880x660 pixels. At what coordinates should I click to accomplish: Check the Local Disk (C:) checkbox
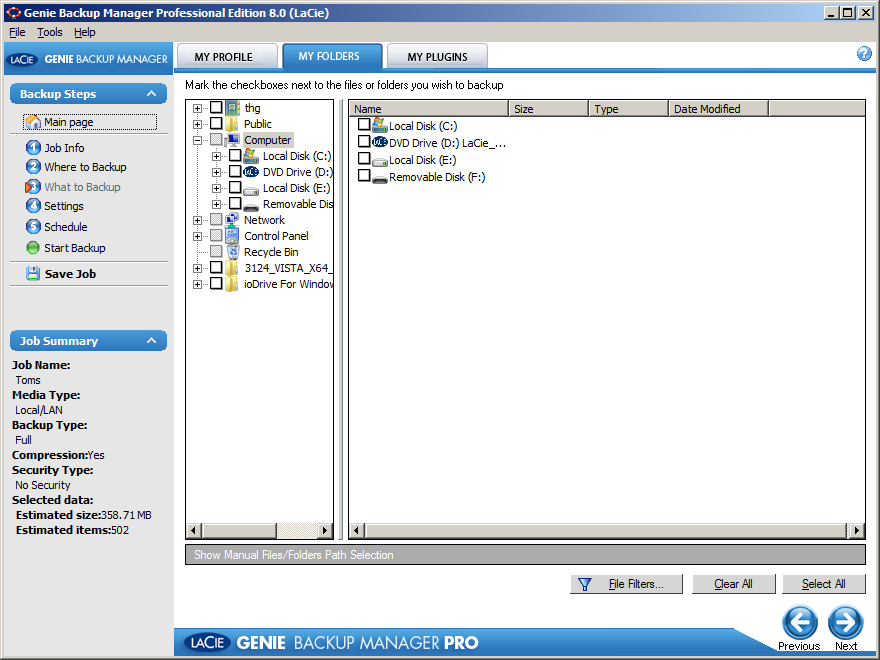[x=364, y=125]
